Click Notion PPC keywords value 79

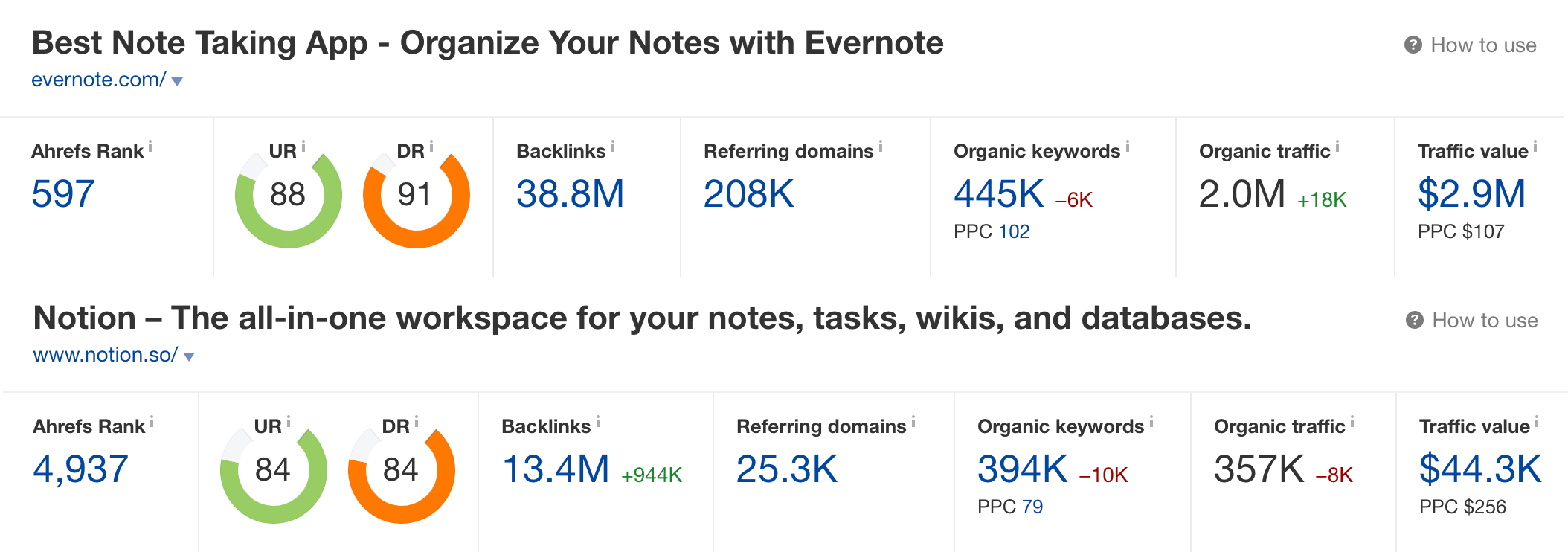[1032, 507]
